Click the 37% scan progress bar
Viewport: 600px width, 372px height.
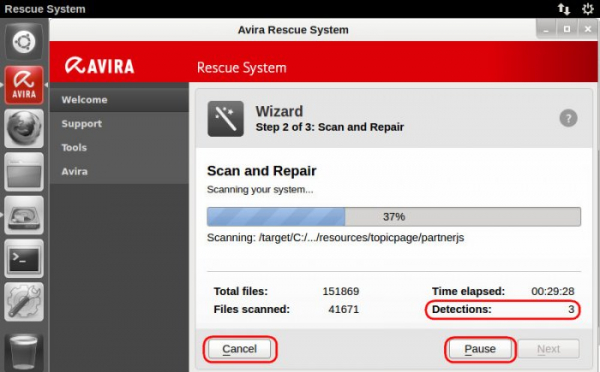(394, 217)
